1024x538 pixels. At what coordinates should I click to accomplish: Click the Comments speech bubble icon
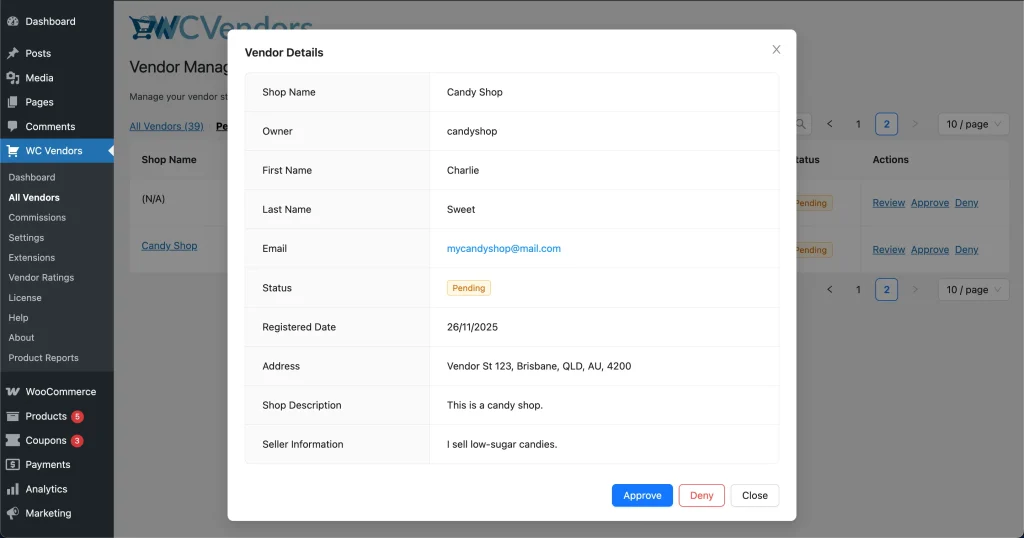tap(13, 127)
